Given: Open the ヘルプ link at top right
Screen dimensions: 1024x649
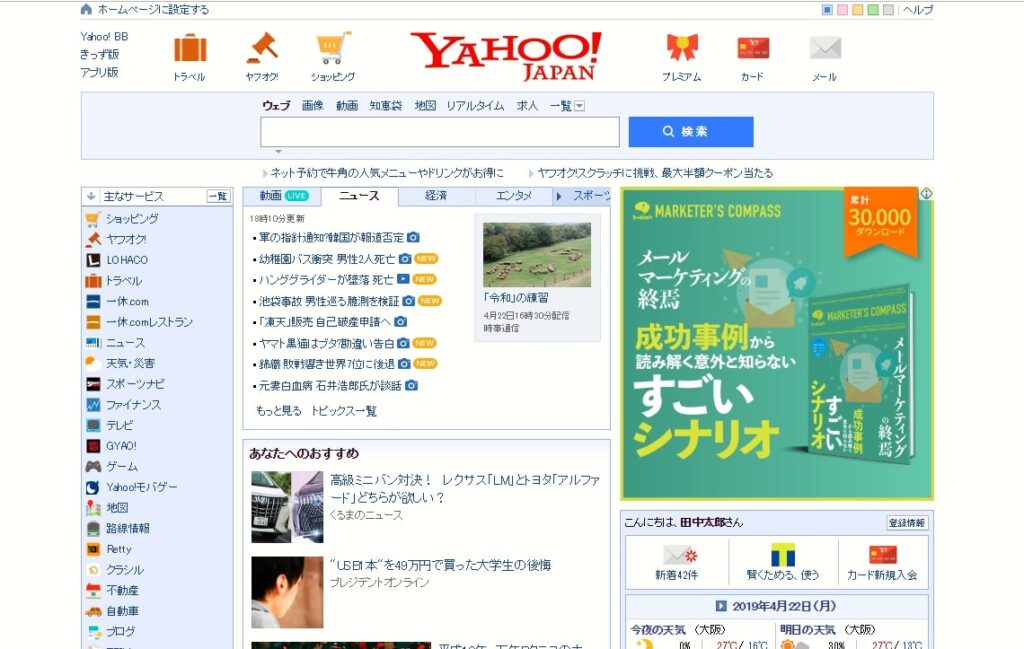Looking at the screenshot, I should tap(918, 10).
